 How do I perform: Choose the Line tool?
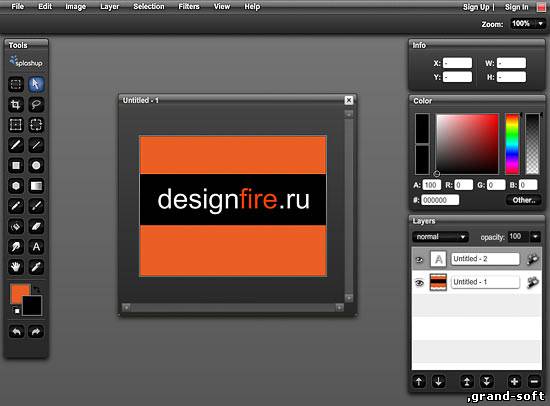(36, 145)
